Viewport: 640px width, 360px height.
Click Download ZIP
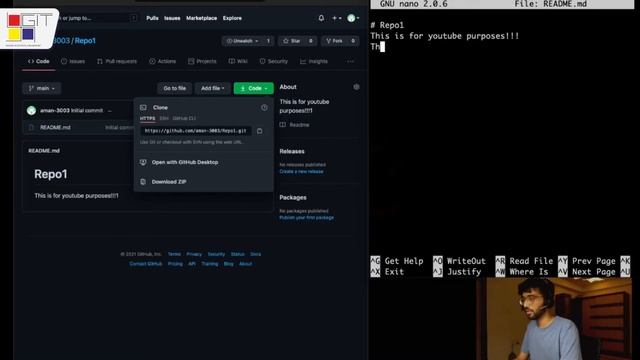coord(169,182)
